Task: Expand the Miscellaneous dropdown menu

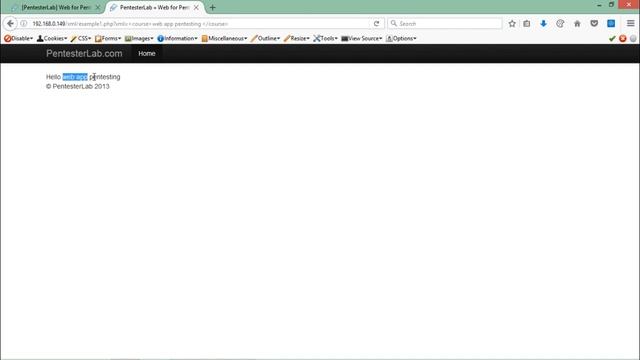Action: click(x=224, y=38)
